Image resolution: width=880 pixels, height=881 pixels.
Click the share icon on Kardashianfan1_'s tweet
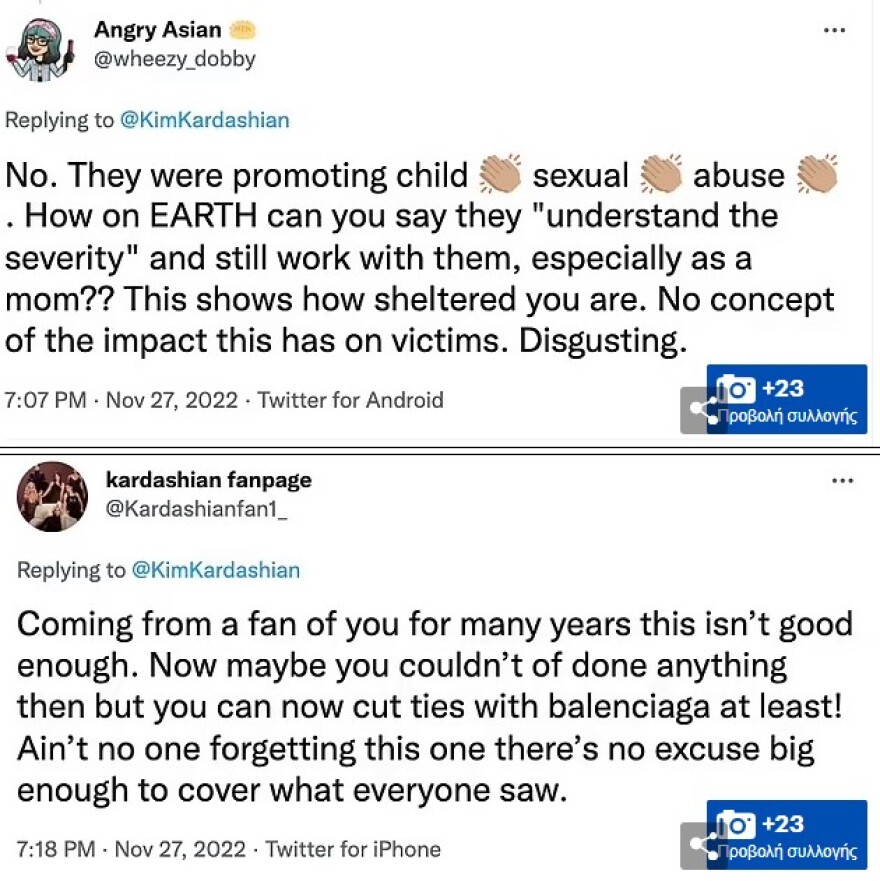point(698,846)
